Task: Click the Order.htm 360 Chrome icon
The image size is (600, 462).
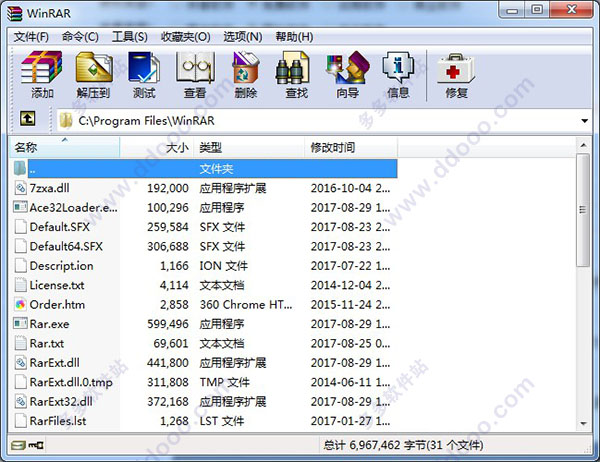Action: click(x=20, y=304)
